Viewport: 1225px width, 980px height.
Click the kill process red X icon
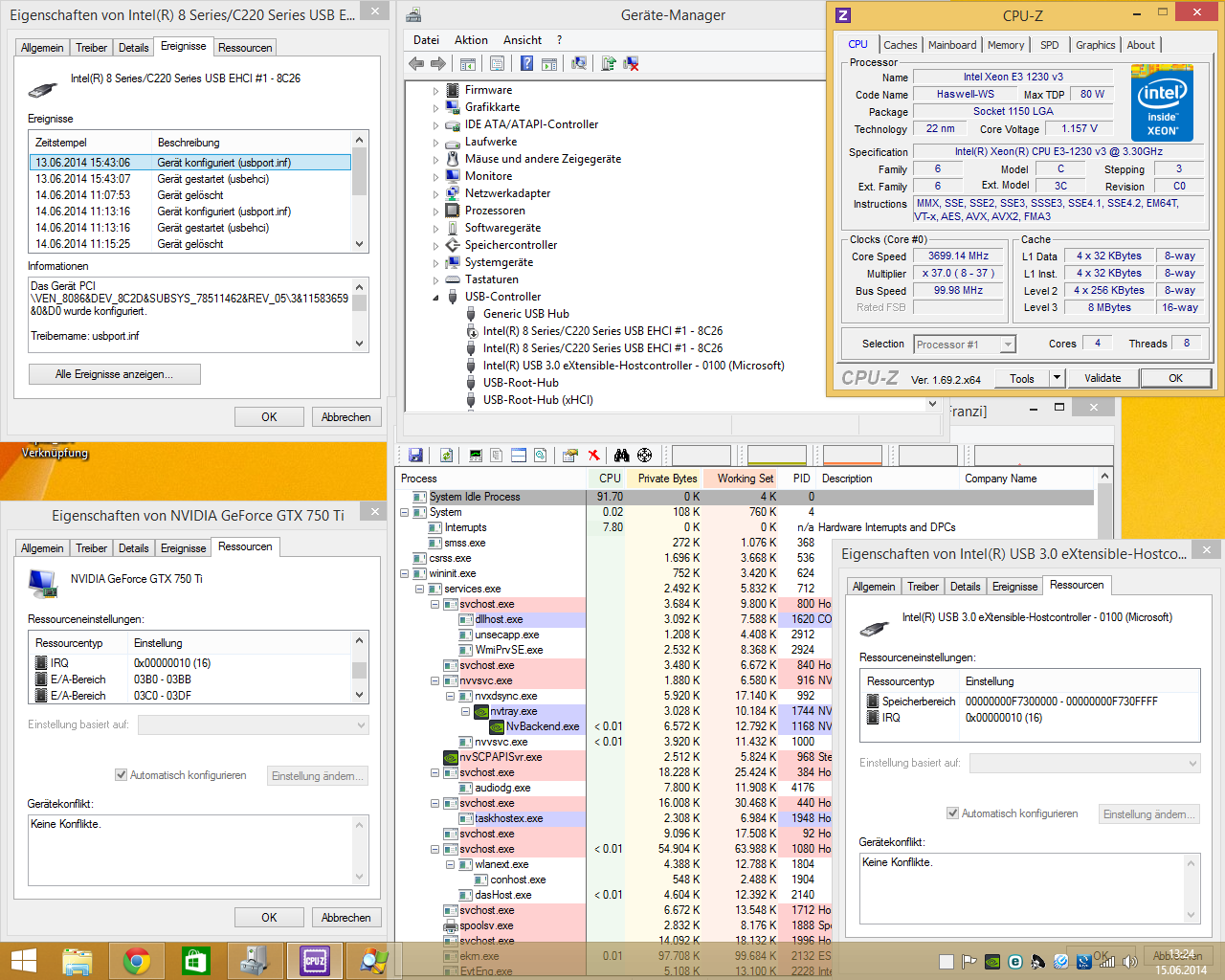593,456
